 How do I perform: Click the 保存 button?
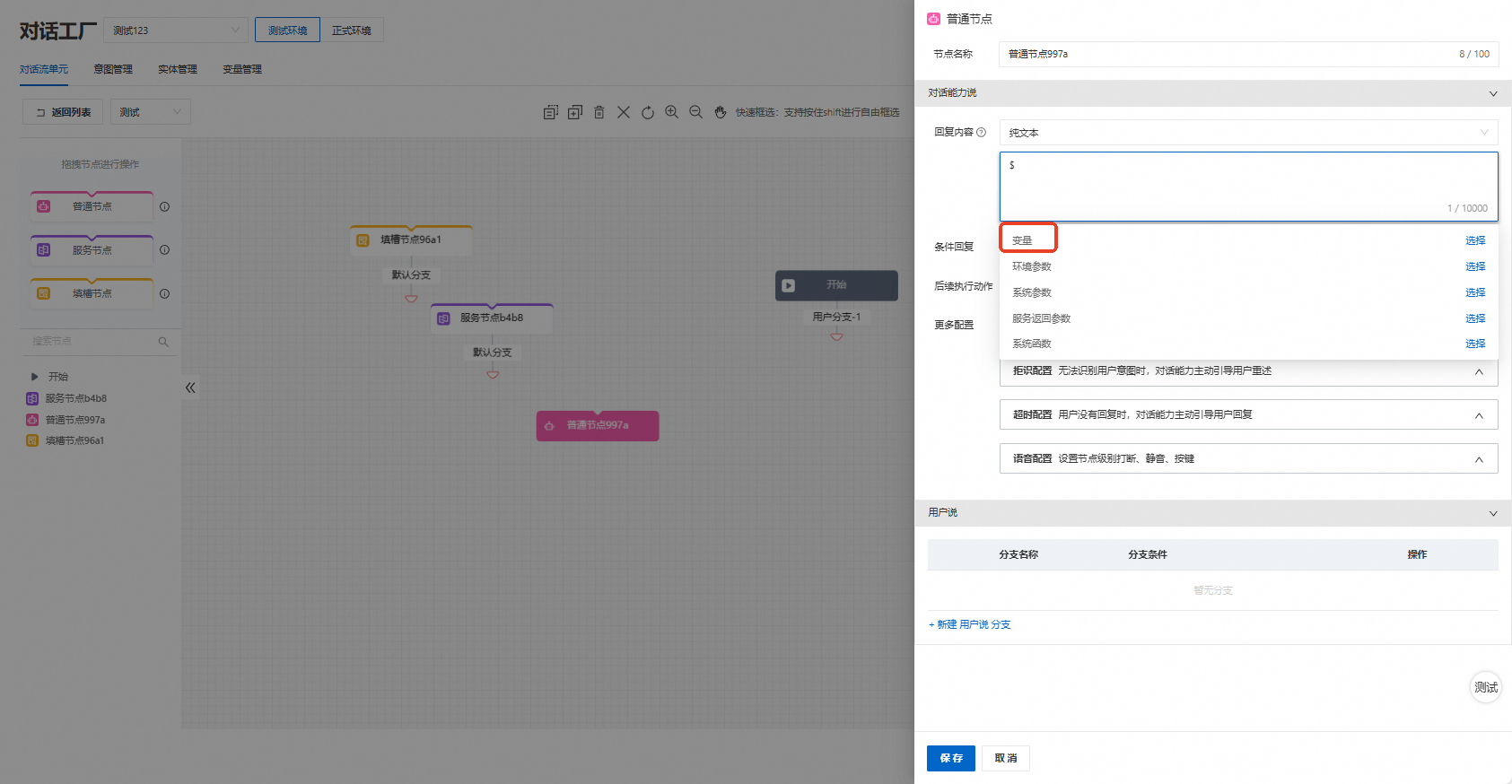pyautogui.click(x=951, y=758)
